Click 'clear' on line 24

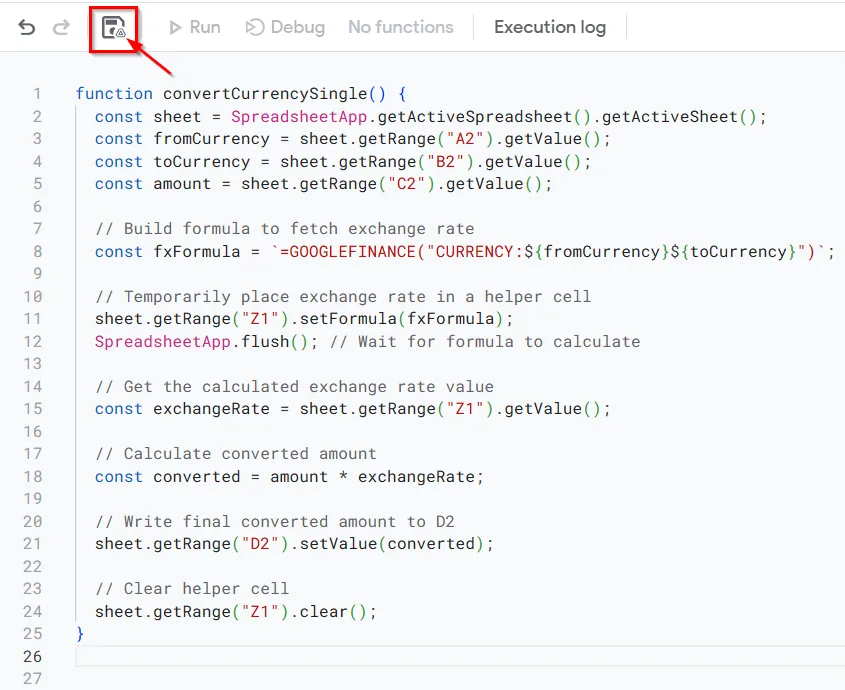323,612
